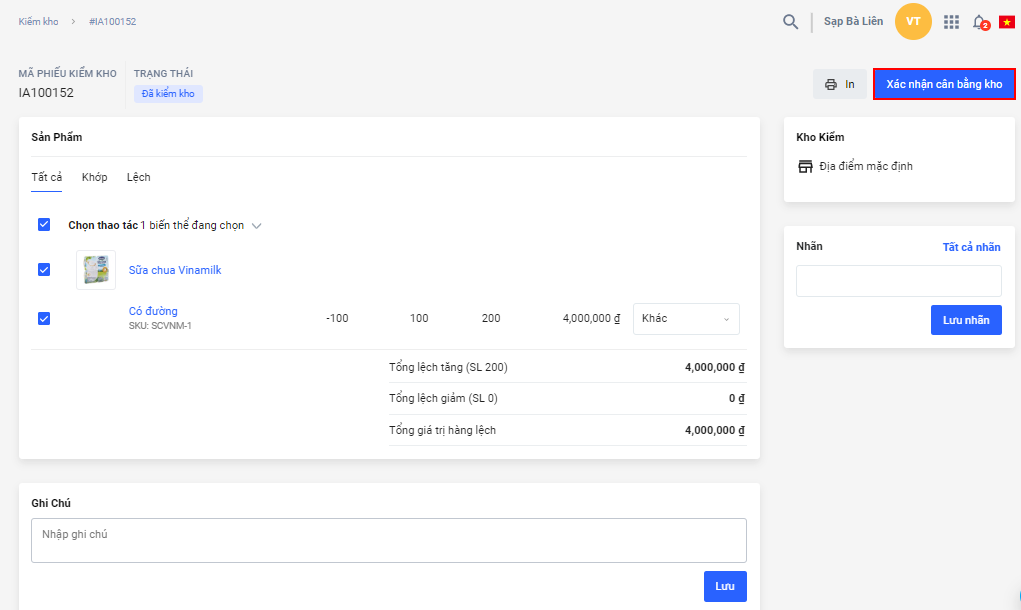Select the Tất cả tab
This screenshot has width=1021, height=610.
click(46, 177)
